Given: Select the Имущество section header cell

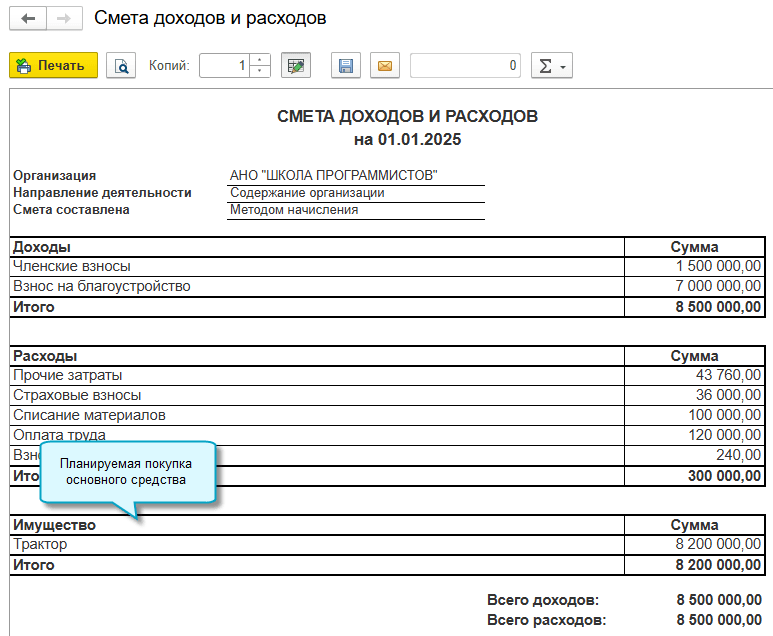Looking at the screenshot, I should point(317,525).
